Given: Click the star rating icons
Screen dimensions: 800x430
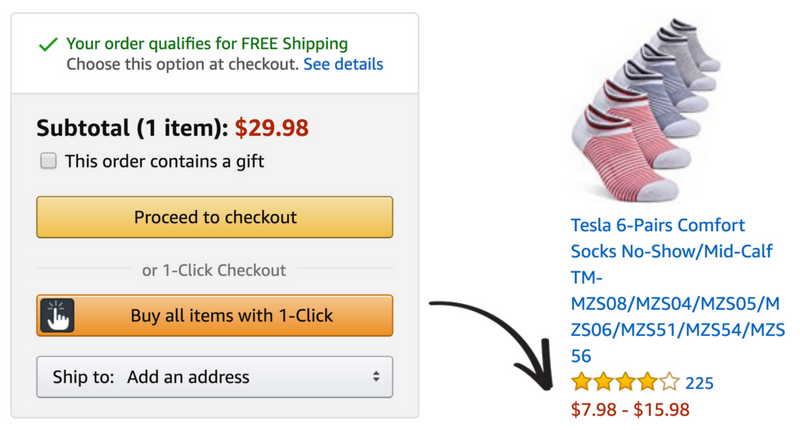Looking at the screenshot, I should click(x=625, y=382).
